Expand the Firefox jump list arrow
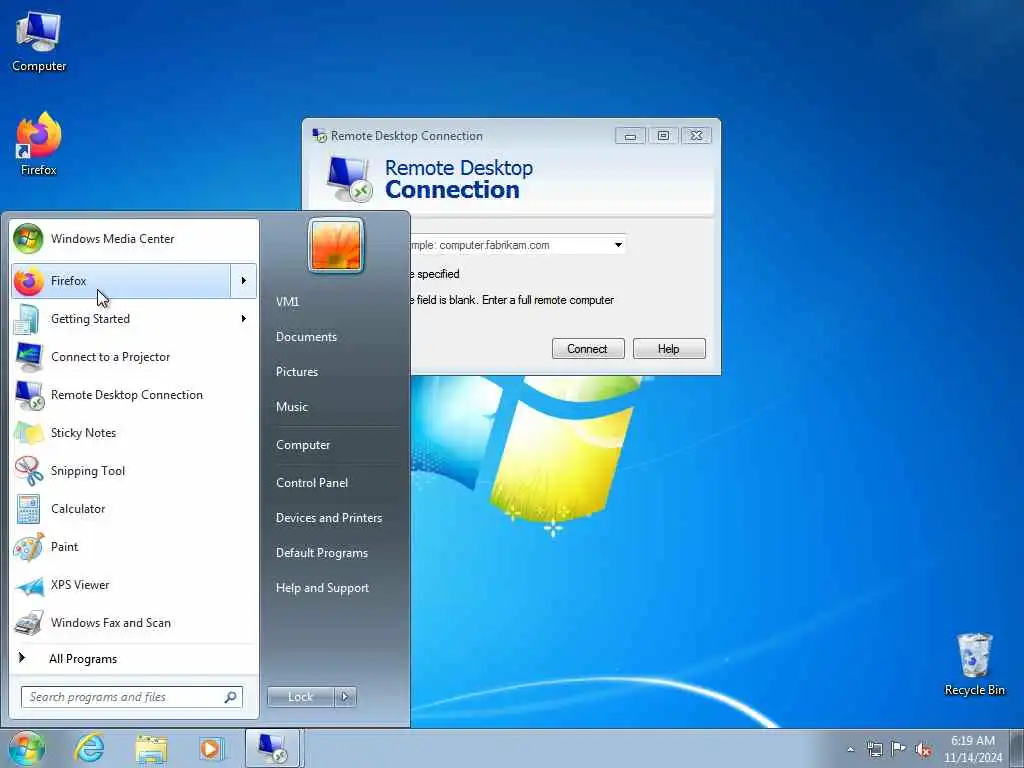The width and height of the screenshot is (1024, 768). point(244,281)
